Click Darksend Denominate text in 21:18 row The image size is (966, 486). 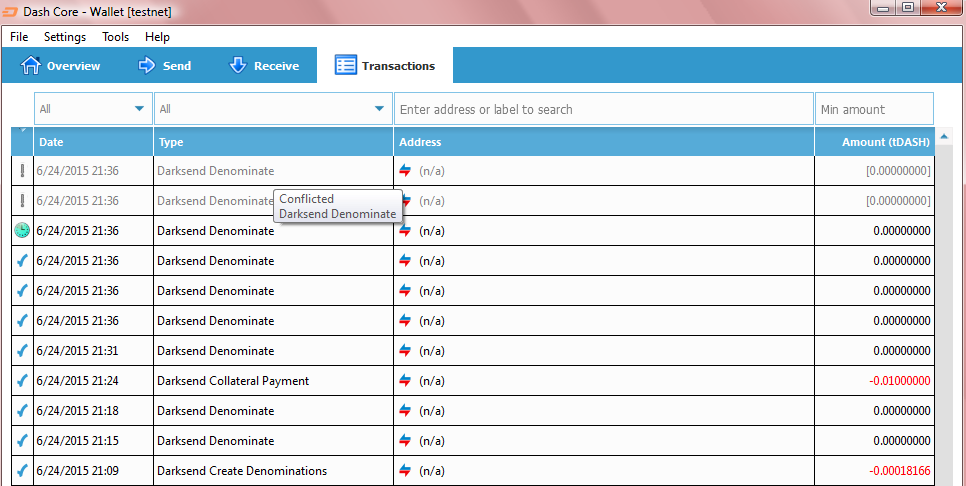point(216,411)
